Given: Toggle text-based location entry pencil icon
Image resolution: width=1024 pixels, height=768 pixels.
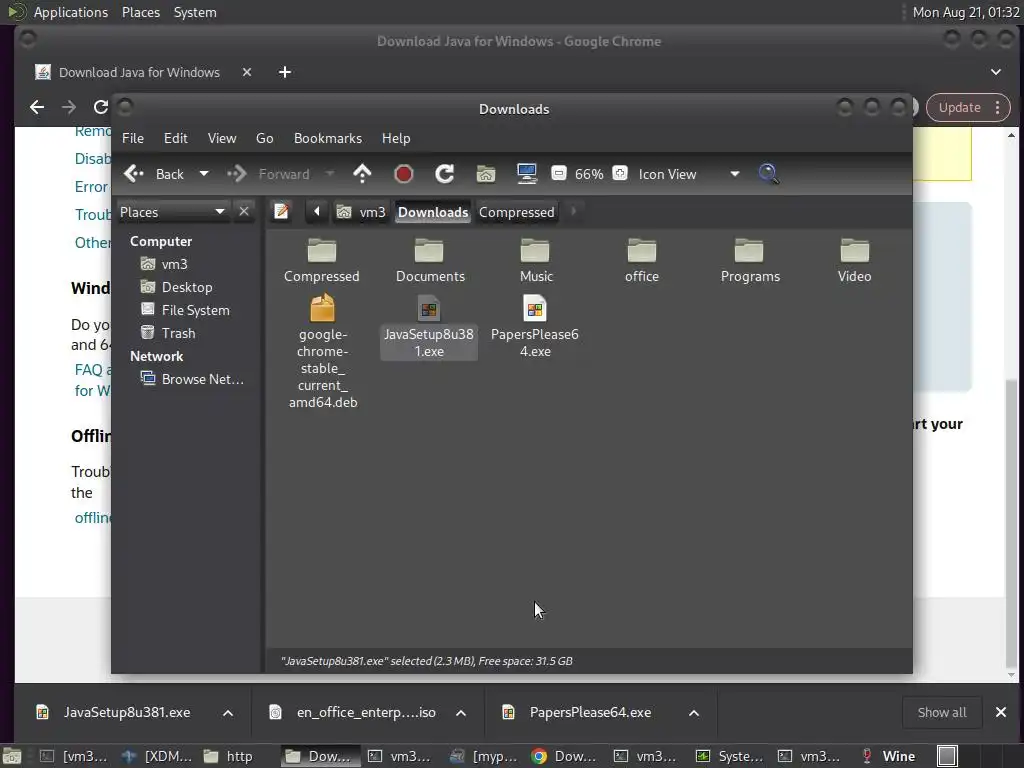Looking at the screenshot, I should 281,212.
